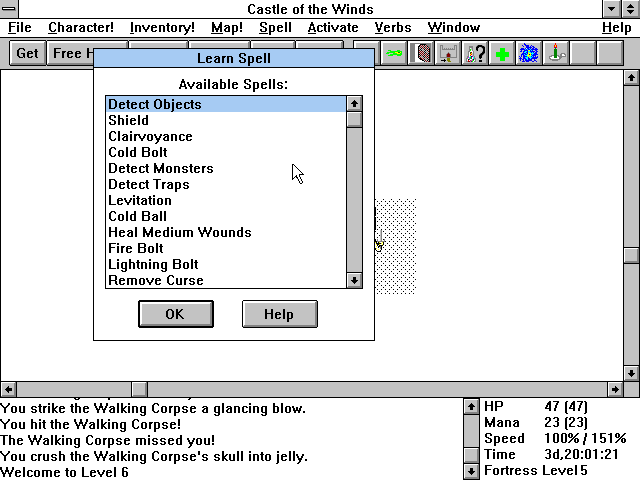Click the candle light spell icon
The image size is (640, 480).
pyautogui.click(x=555, y=53)
